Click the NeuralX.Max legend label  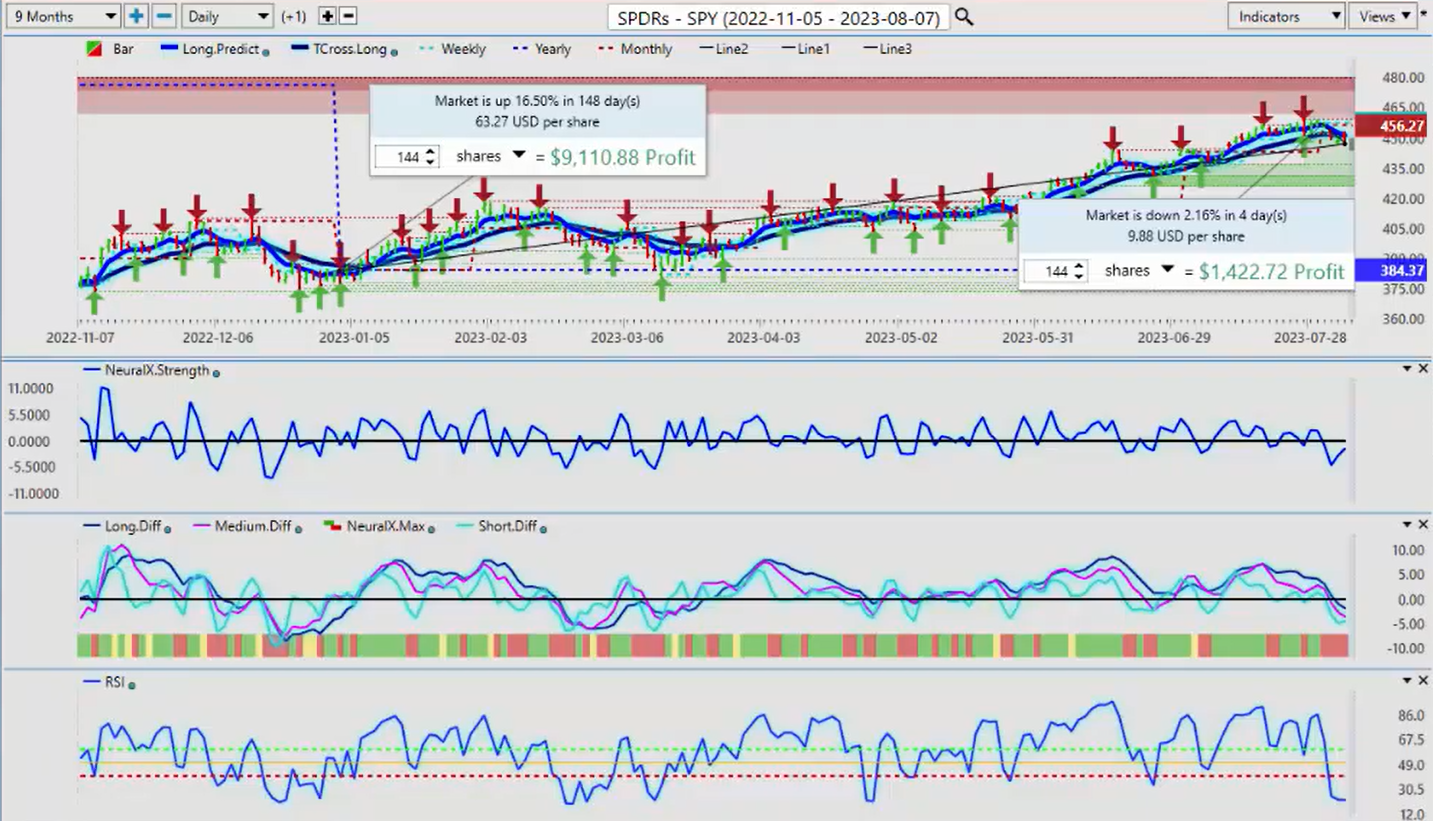384,526
